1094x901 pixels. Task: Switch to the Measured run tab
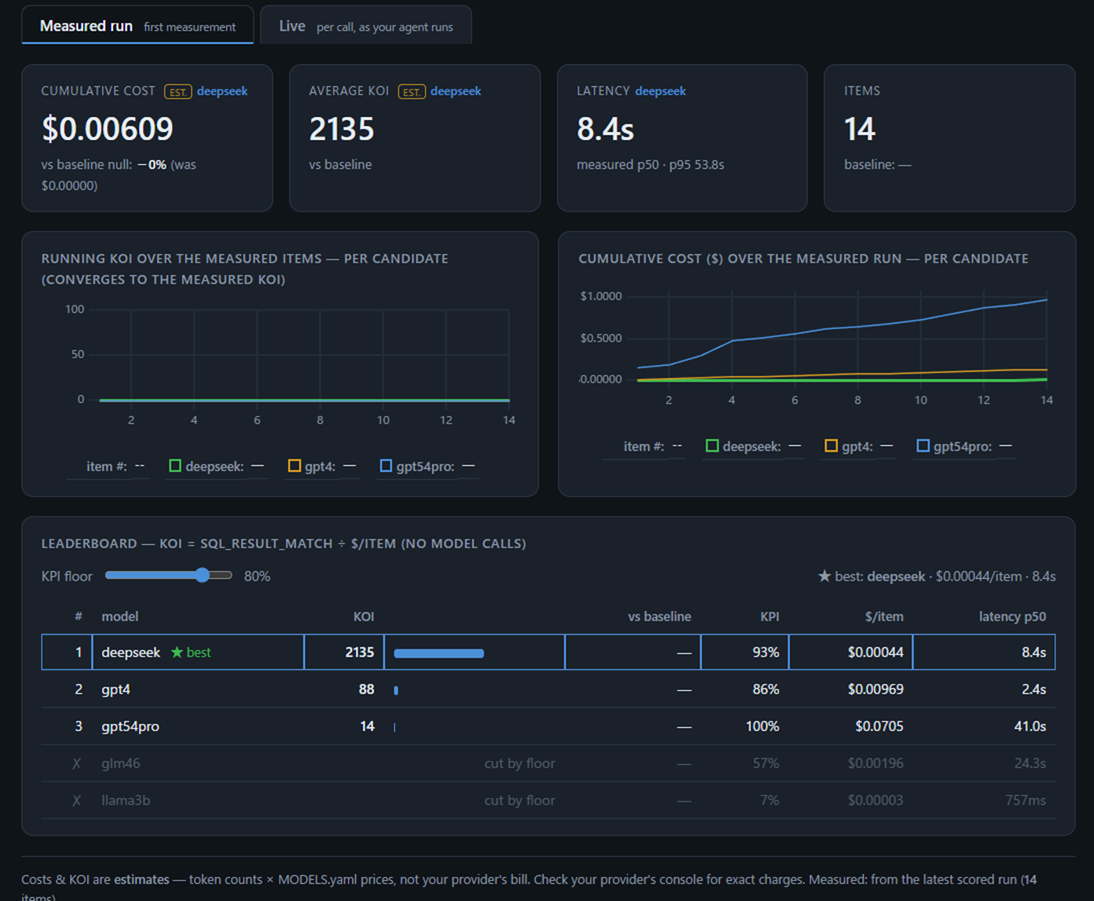(137, 26)
